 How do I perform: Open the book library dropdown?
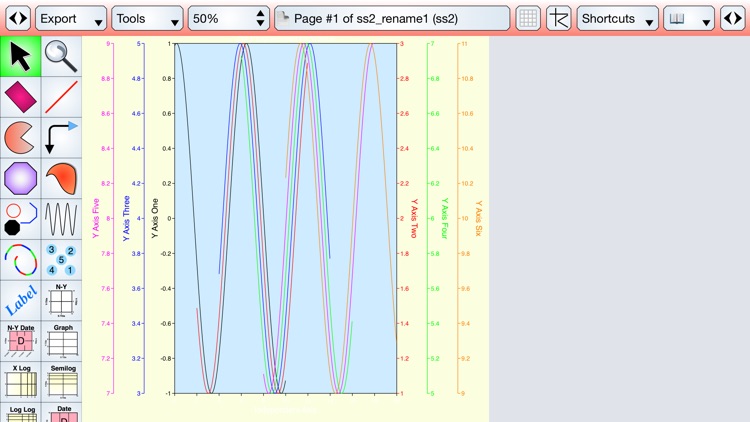(689, 19)
